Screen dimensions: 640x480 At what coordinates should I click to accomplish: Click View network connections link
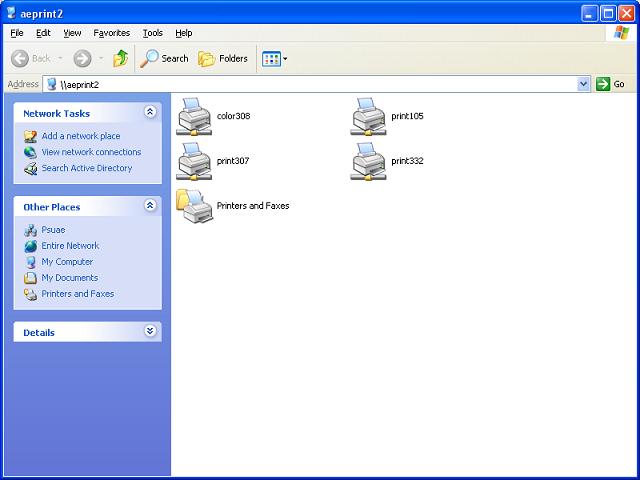point(91,152)
